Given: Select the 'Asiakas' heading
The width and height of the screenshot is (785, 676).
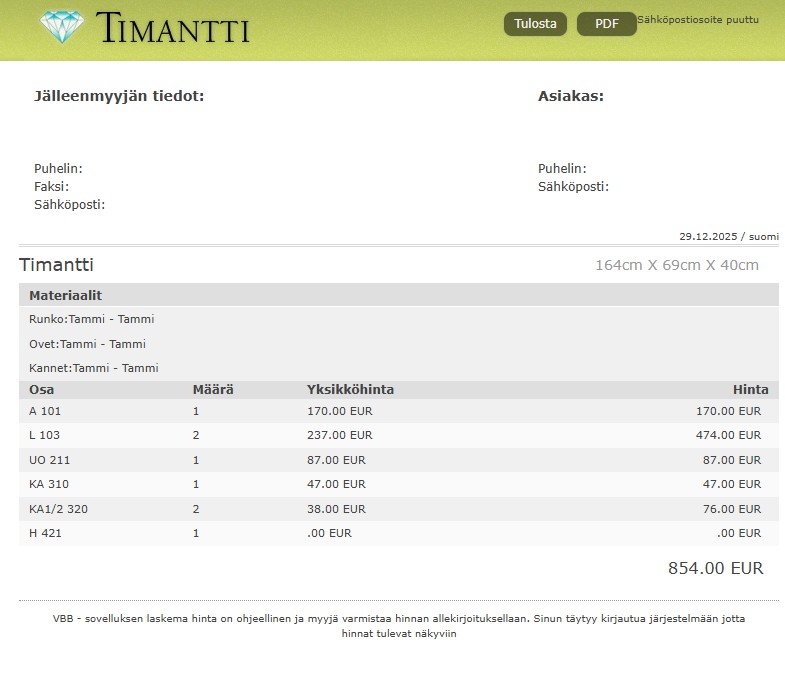Looking at the screenshot, I should coord(570,96).
